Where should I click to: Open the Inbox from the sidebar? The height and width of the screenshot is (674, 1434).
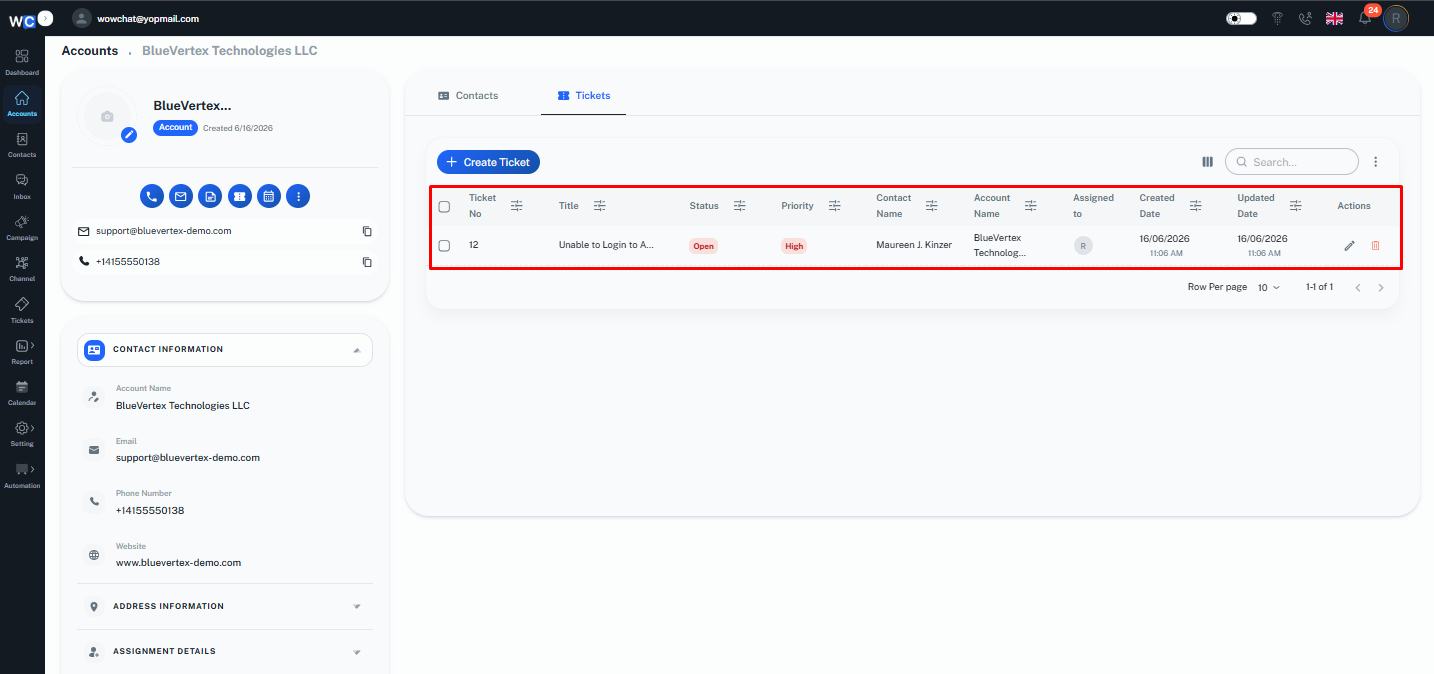pyautogui.click(x=22, y=186)
